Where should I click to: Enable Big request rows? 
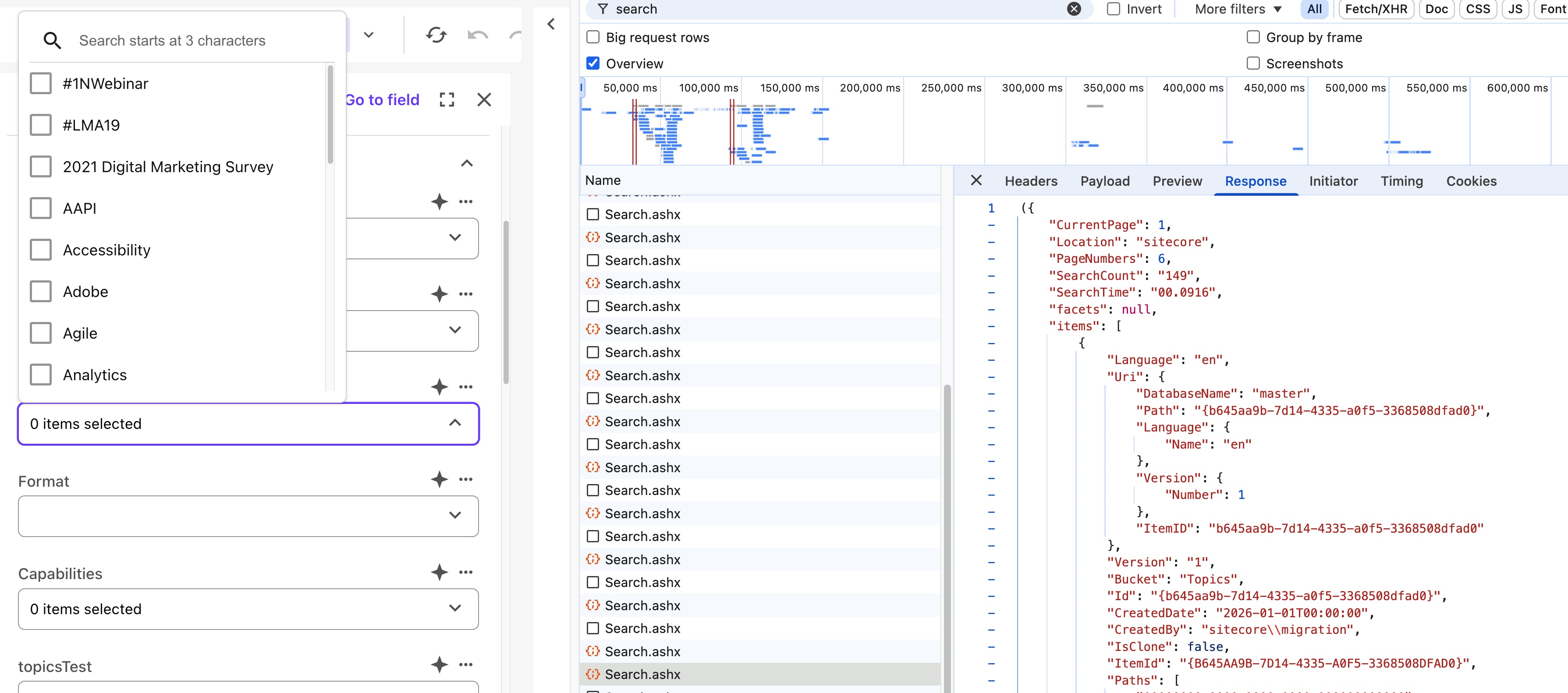coord(593,37)
